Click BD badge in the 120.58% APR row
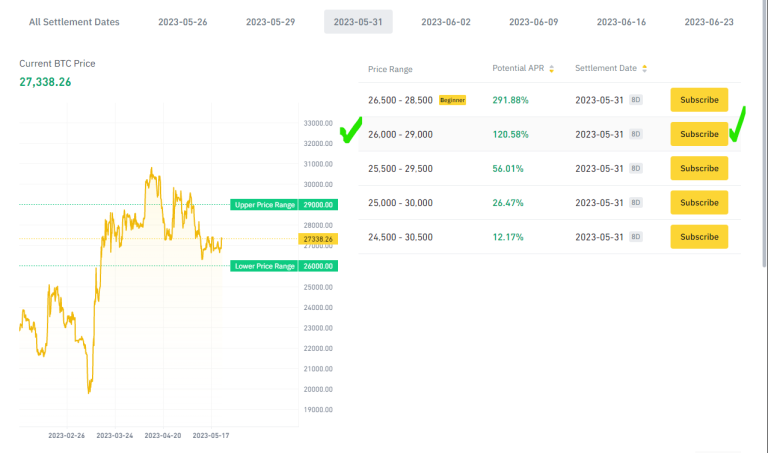Image resolution: width=768 pixels, height=453 pixels. [635, 134]
